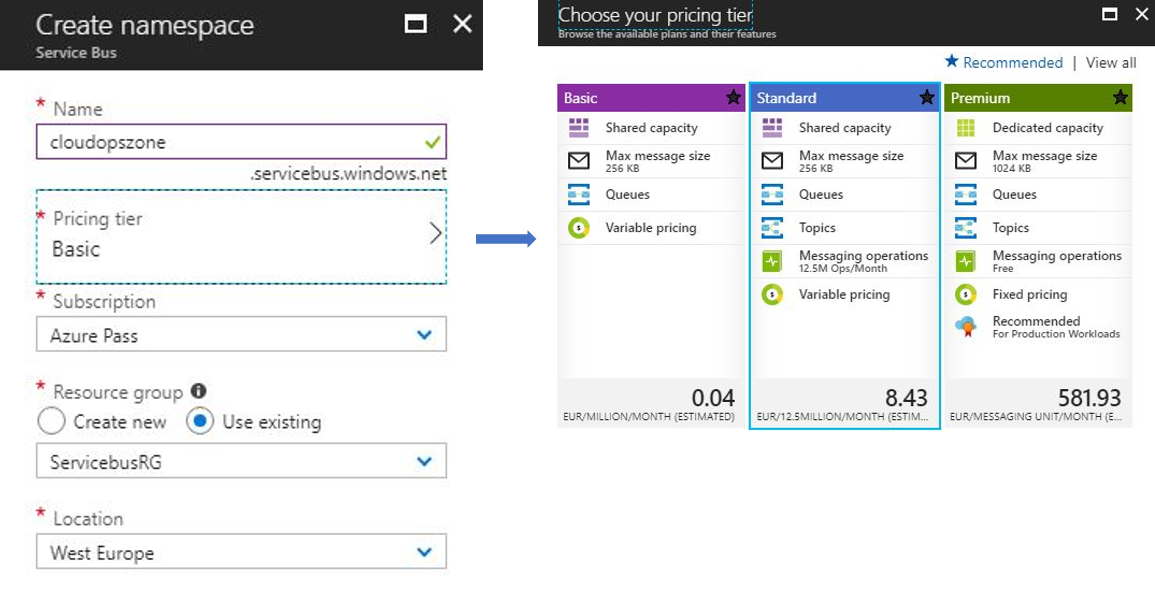Expand the Pricing tier chevron
This screenshot has width=1155, height=591.
(x=435, y=234)
